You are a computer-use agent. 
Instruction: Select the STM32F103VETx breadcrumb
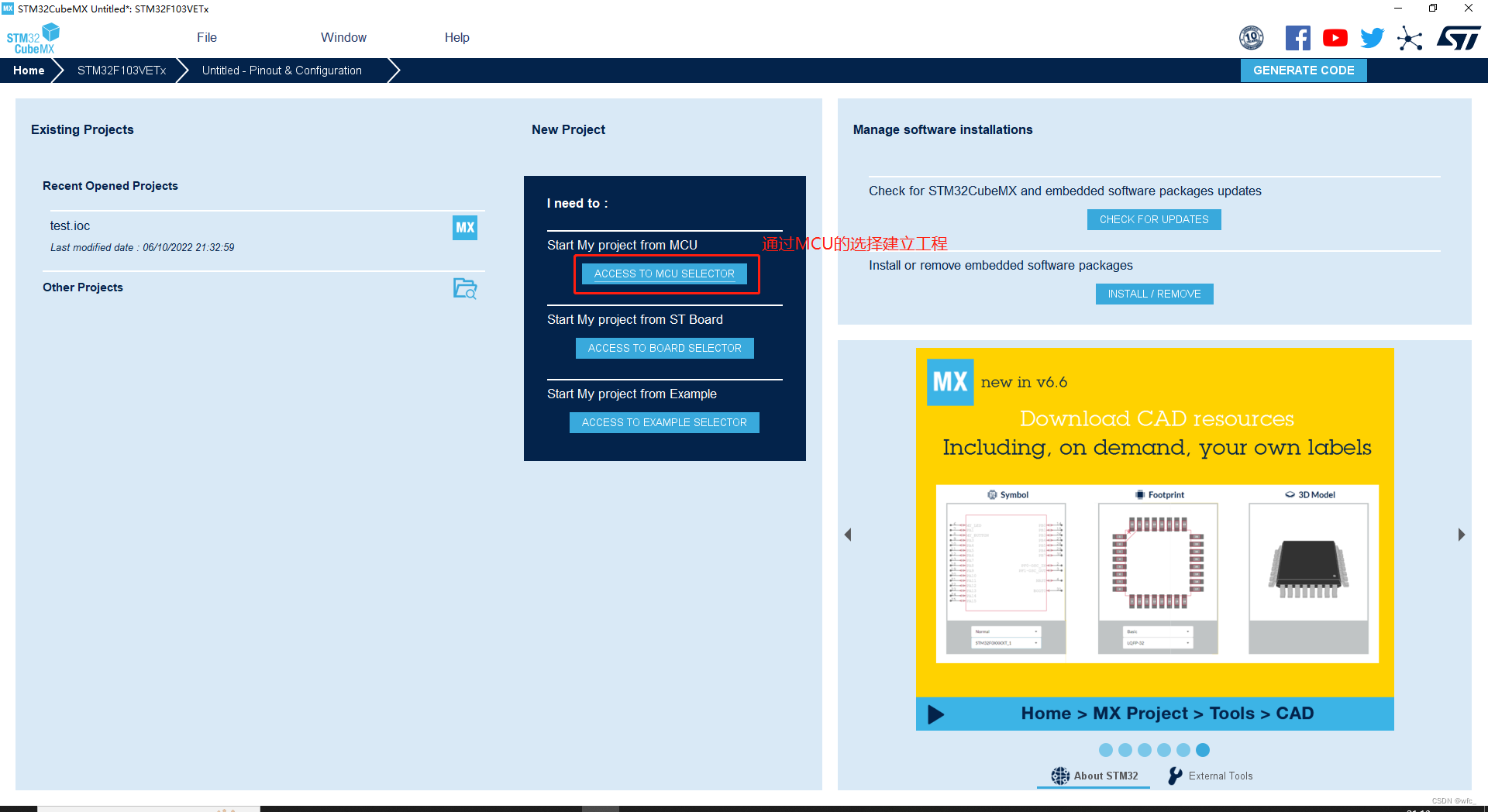[122, 71]
